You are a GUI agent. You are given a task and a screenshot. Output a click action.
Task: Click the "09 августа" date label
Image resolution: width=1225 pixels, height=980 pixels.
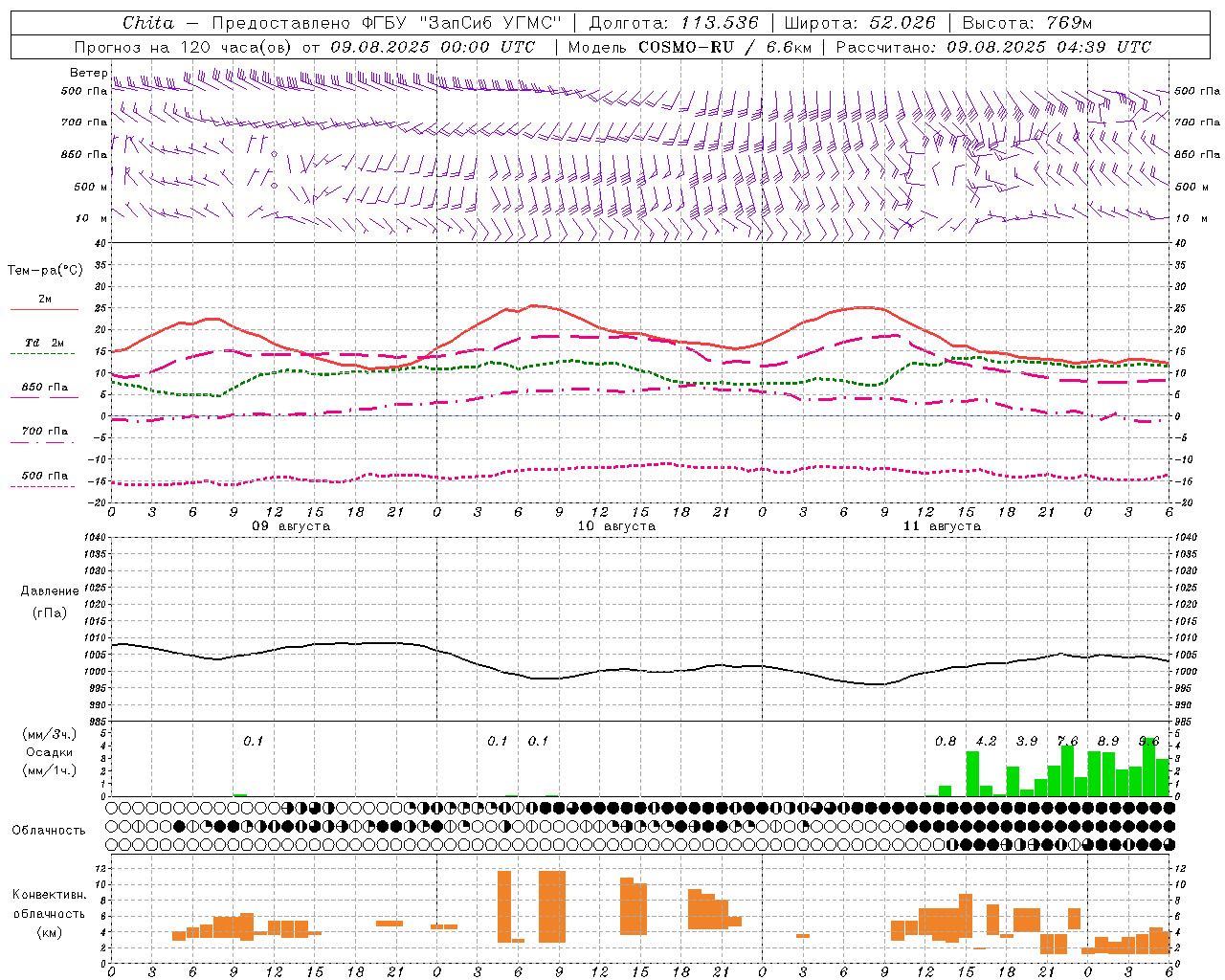point(291,526)
